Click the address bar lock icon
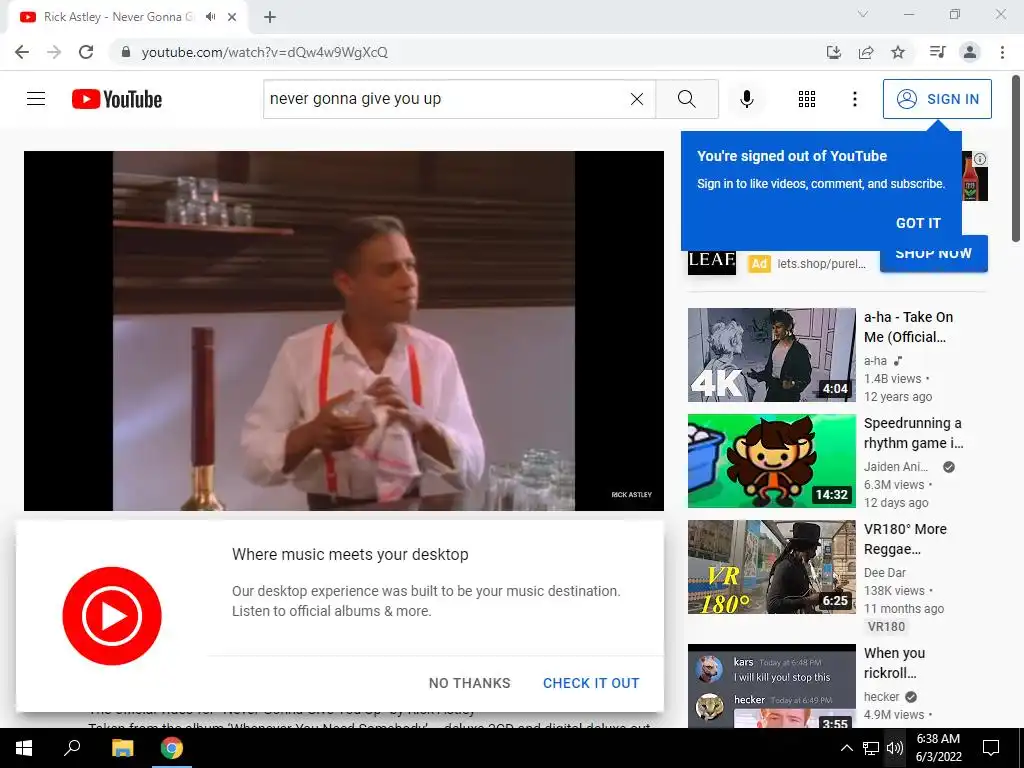 click(x=126, y=52)
